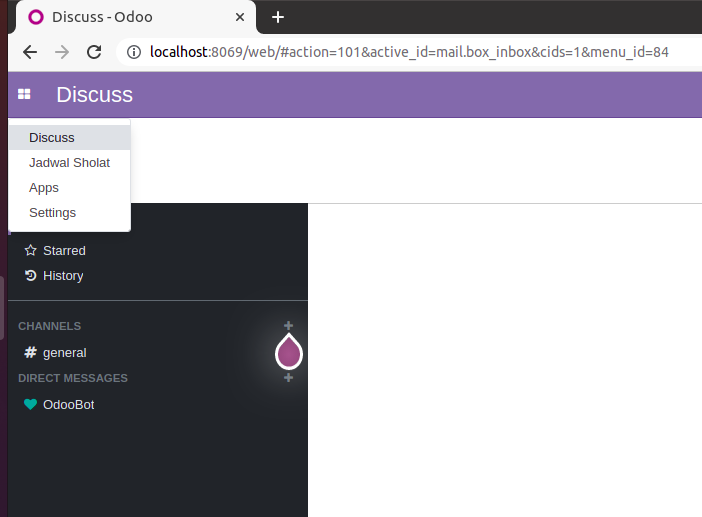Click the plus icon to add a channel
Screen dimensions: 702x517
[288, 326]
